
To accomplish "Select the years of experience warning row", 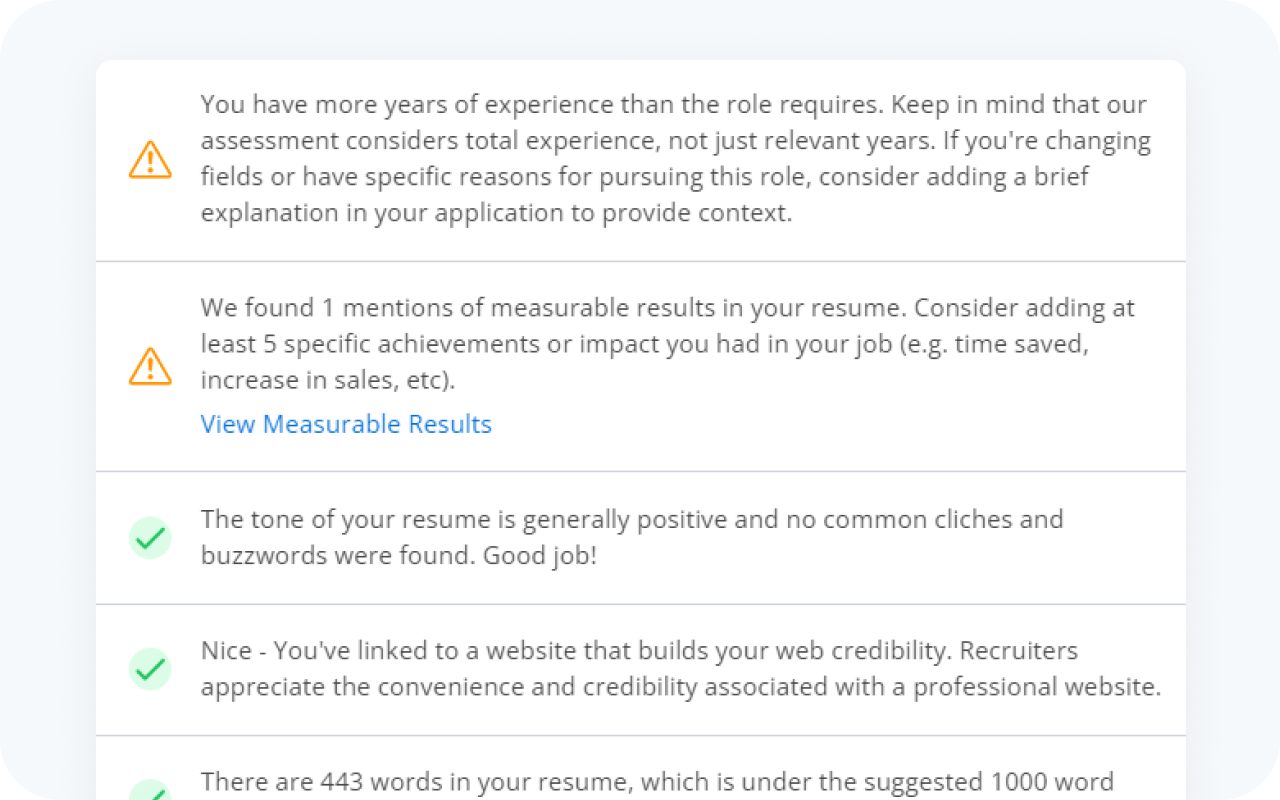I will pos(640,158).
